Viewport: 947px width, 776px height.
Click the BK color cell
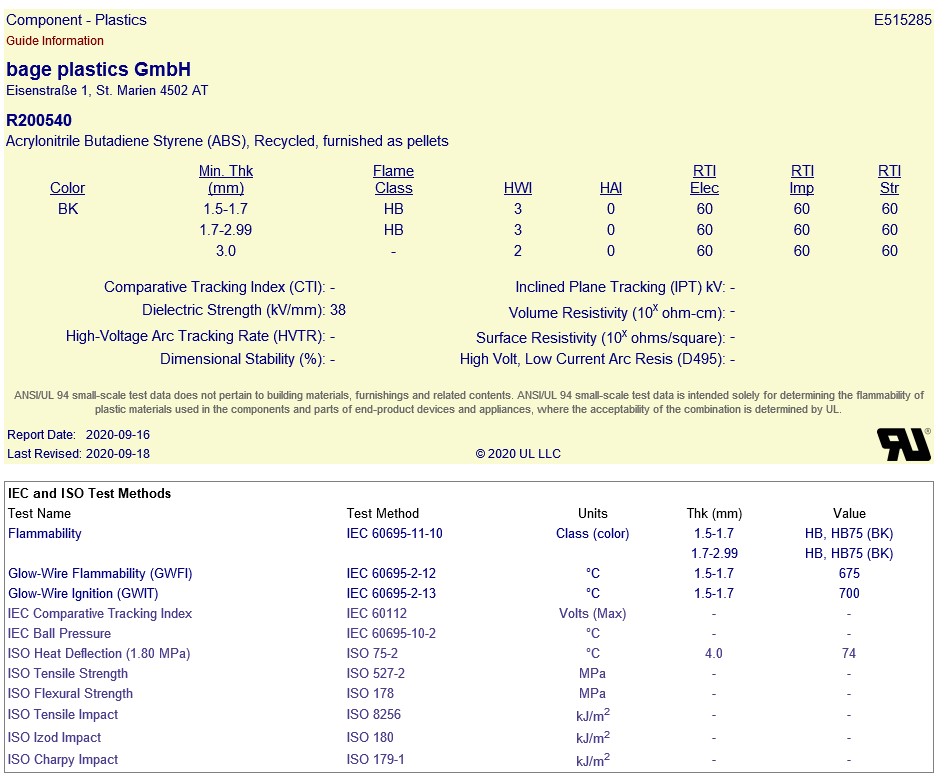coord(68,209)
